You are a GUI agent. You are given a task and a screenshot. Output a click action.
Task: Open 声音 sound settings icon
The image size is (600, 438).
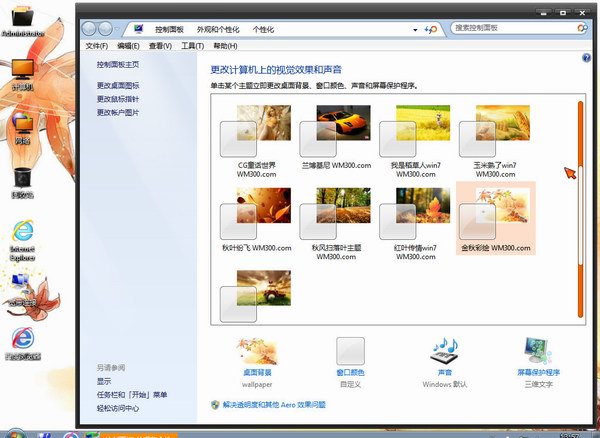[x=443, y=353]
